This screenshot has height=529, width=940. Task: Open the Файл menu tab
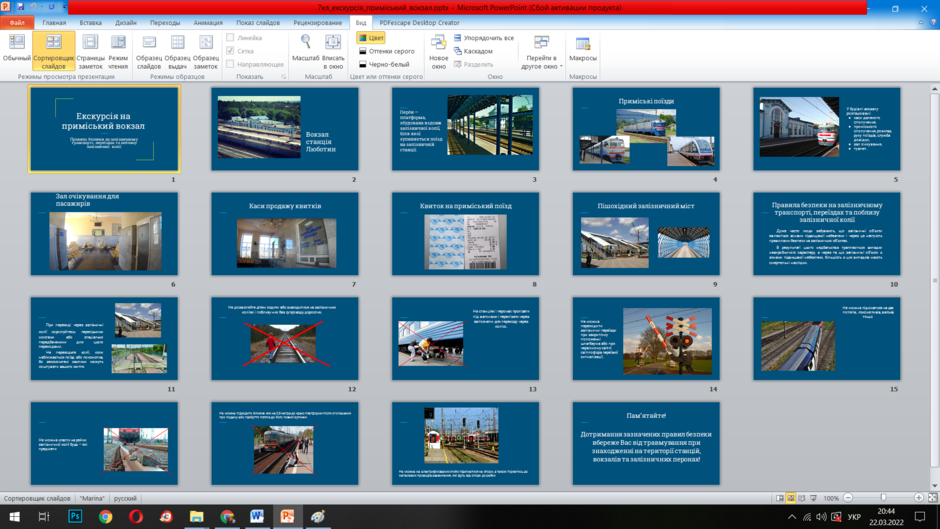[x=17, y=23]
